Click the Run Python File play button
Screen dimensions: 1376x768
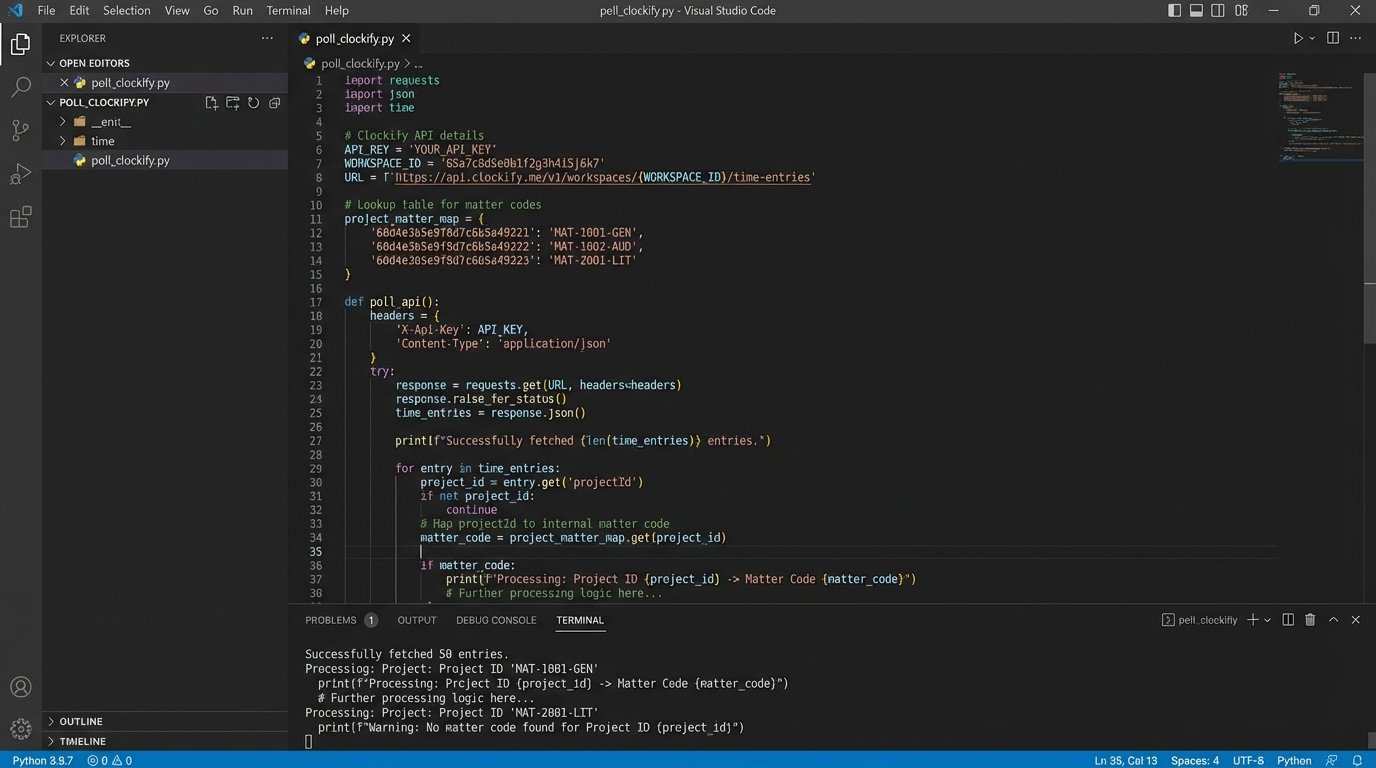[1298, 38]
